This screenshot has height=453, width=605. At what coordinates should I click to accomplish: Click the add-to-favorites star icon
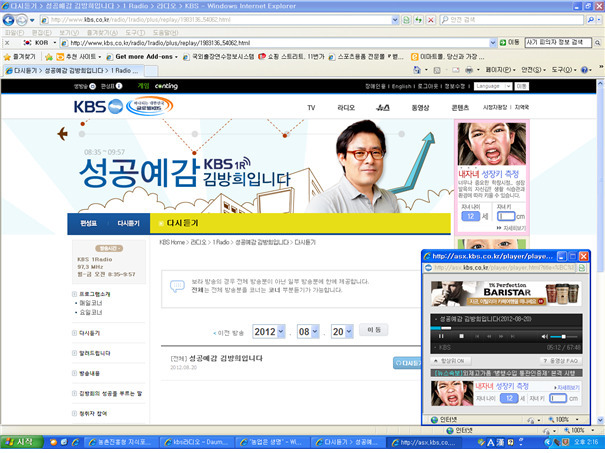pos(48,57)
